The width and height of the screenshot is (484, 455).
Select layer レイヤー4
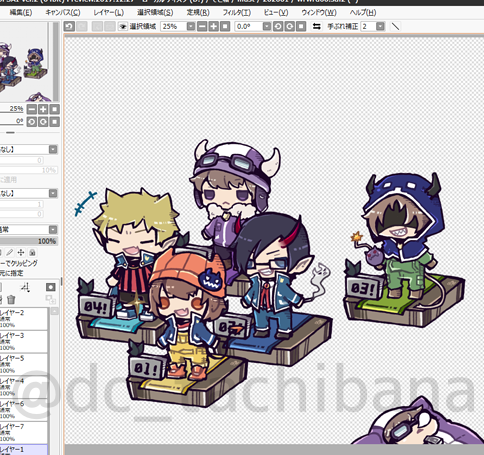(x=24, y=387)
